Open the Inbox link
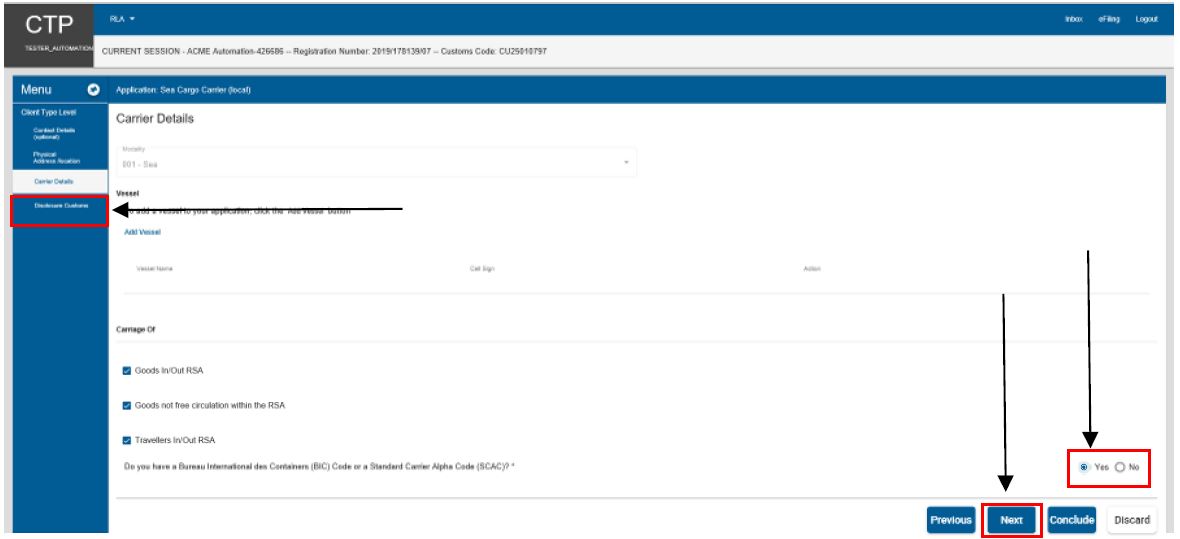1180x539 pixels. (1074, 19)
